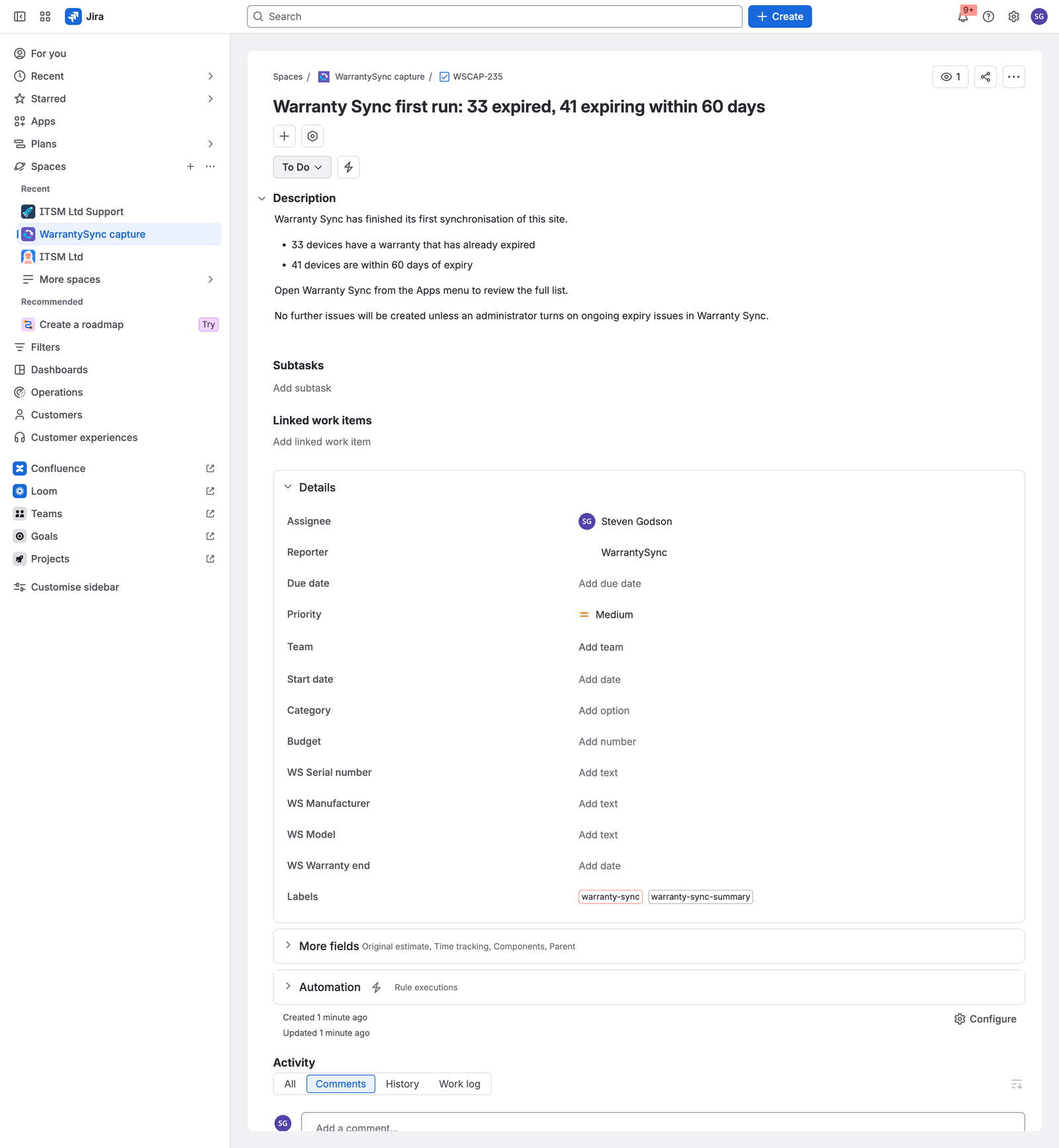The image size is (1059, 1148).
Task: Click Add subtask
Action: (302, 388)
